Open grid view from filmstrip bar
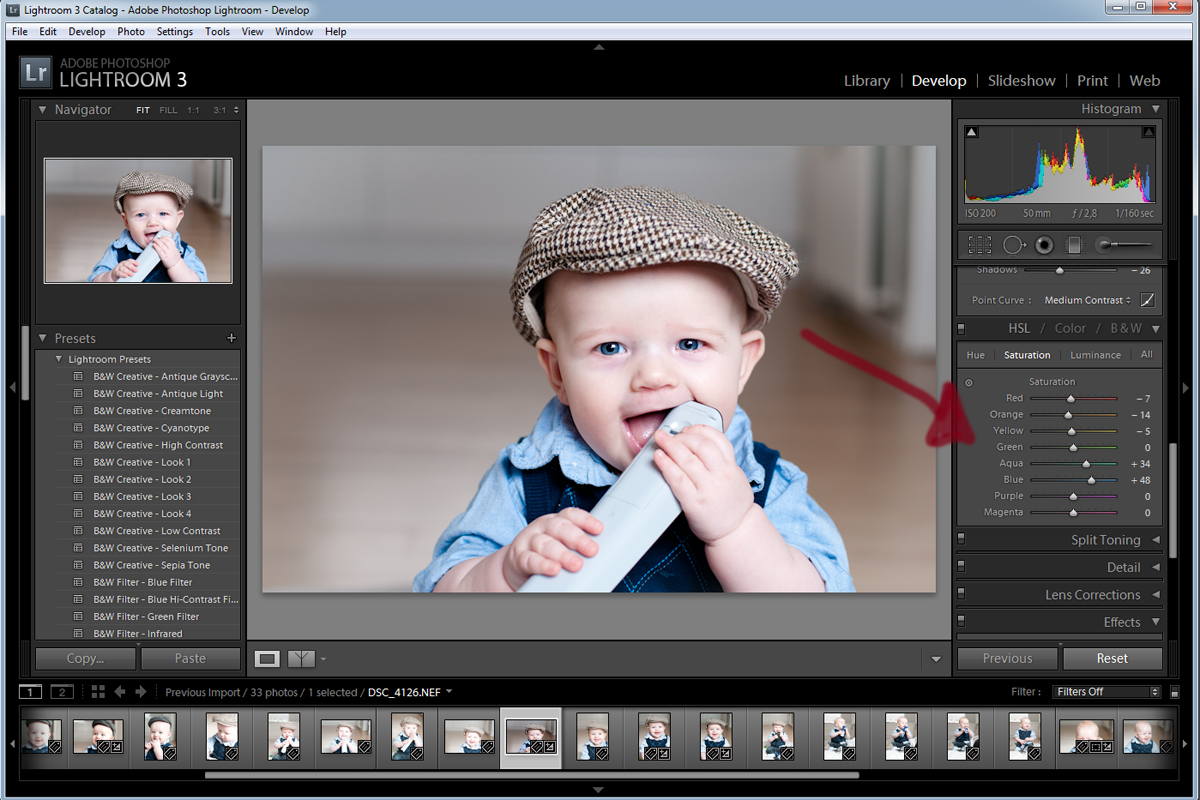1200x800 pixels. [x=98, y=692]
